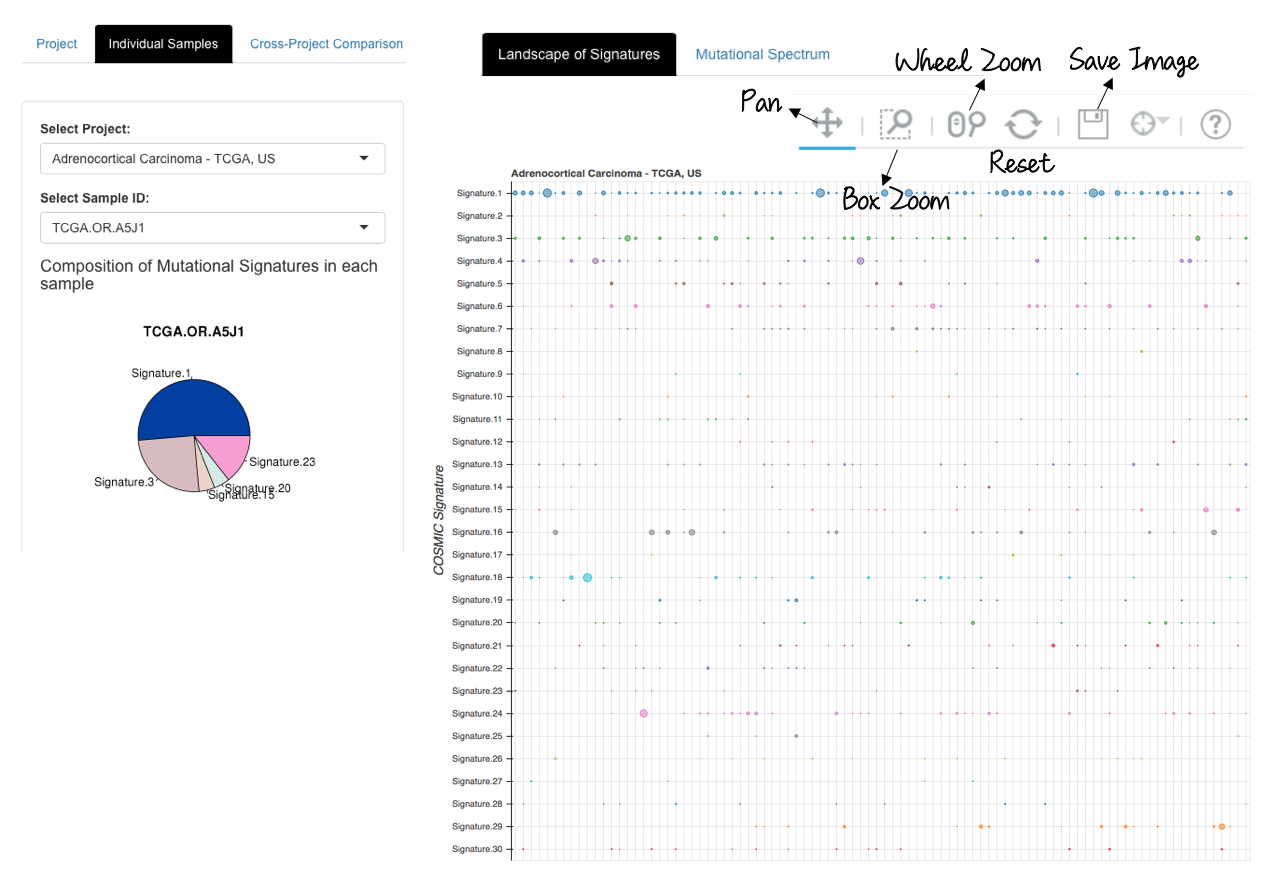Click the Signature.16 y-axis label
Image resolution: width=1286 pixels, height=896 pixels.
coord(476,532)
